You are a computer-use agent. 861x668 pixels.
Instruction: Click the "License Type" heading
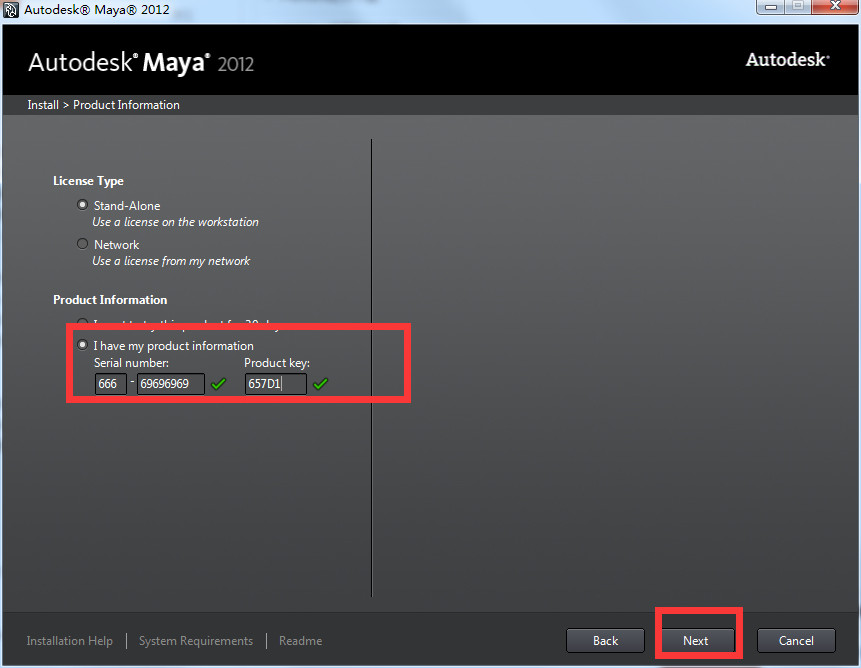click(x=88, y=181)
